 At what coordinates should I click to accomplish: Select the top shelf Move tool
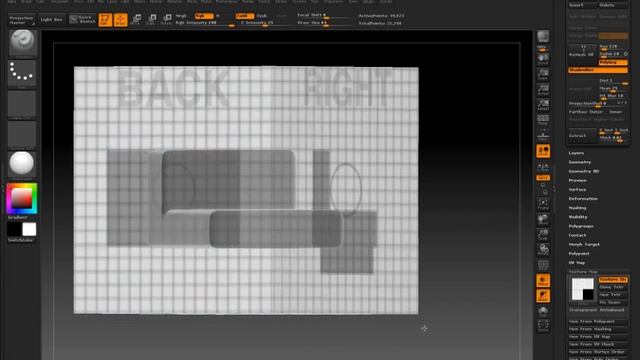pos(136,20)
